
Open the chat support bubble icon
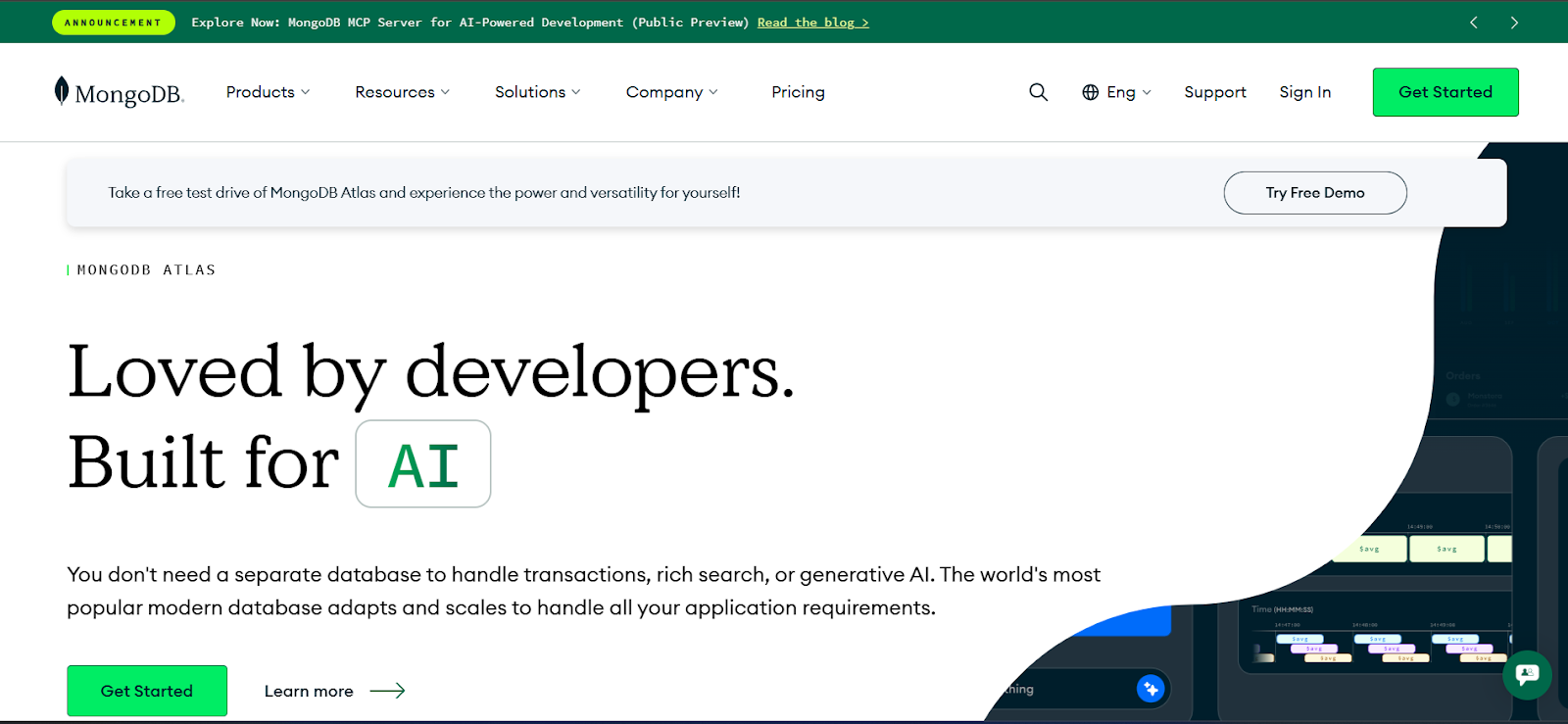[x=1526, y=674]
